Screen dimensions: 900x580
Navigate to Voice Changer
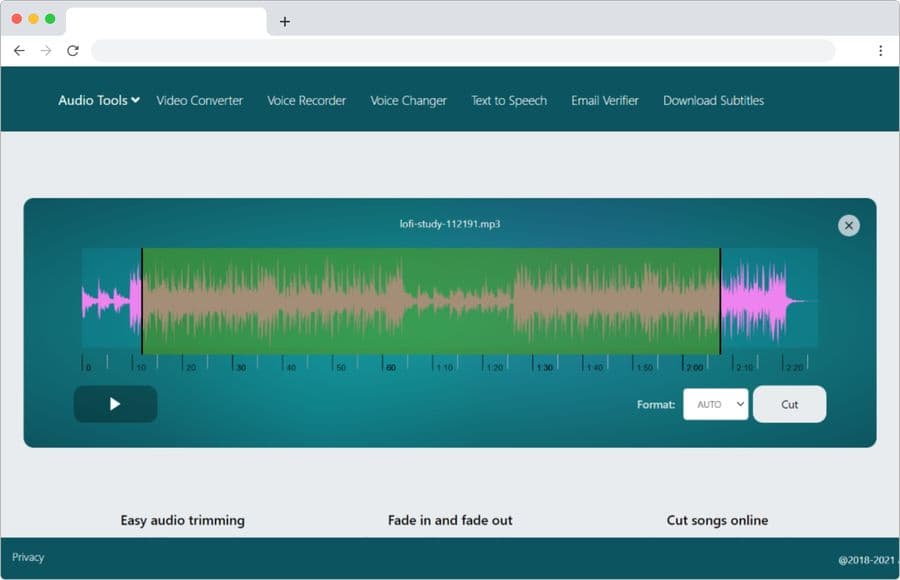point(408,100)
